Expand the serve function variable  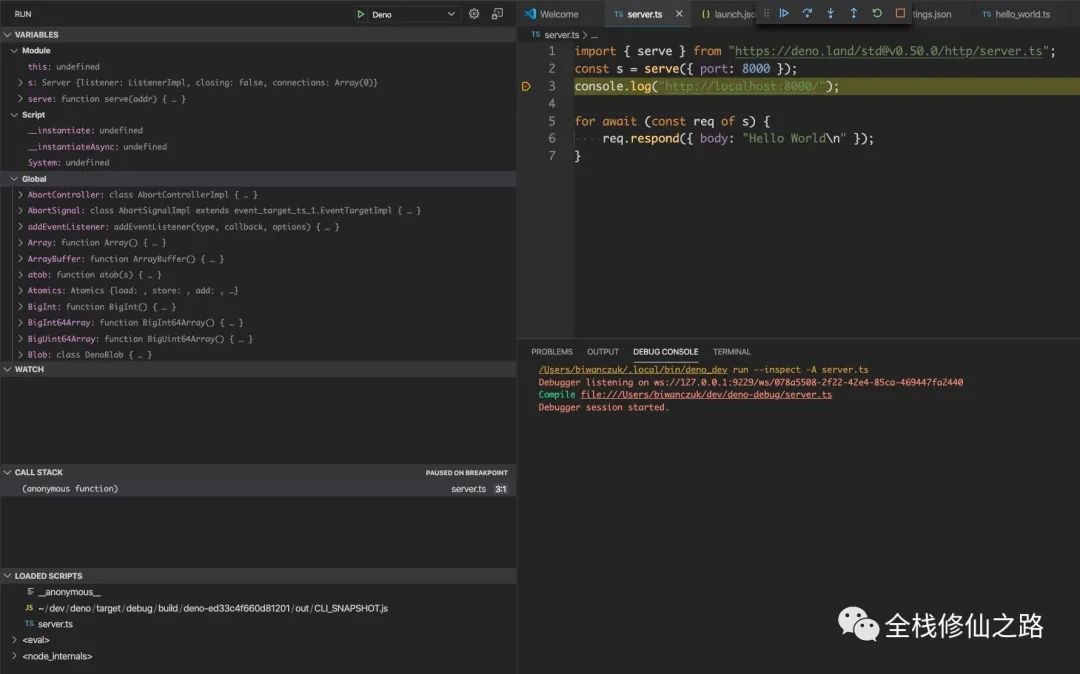point(20,99)
